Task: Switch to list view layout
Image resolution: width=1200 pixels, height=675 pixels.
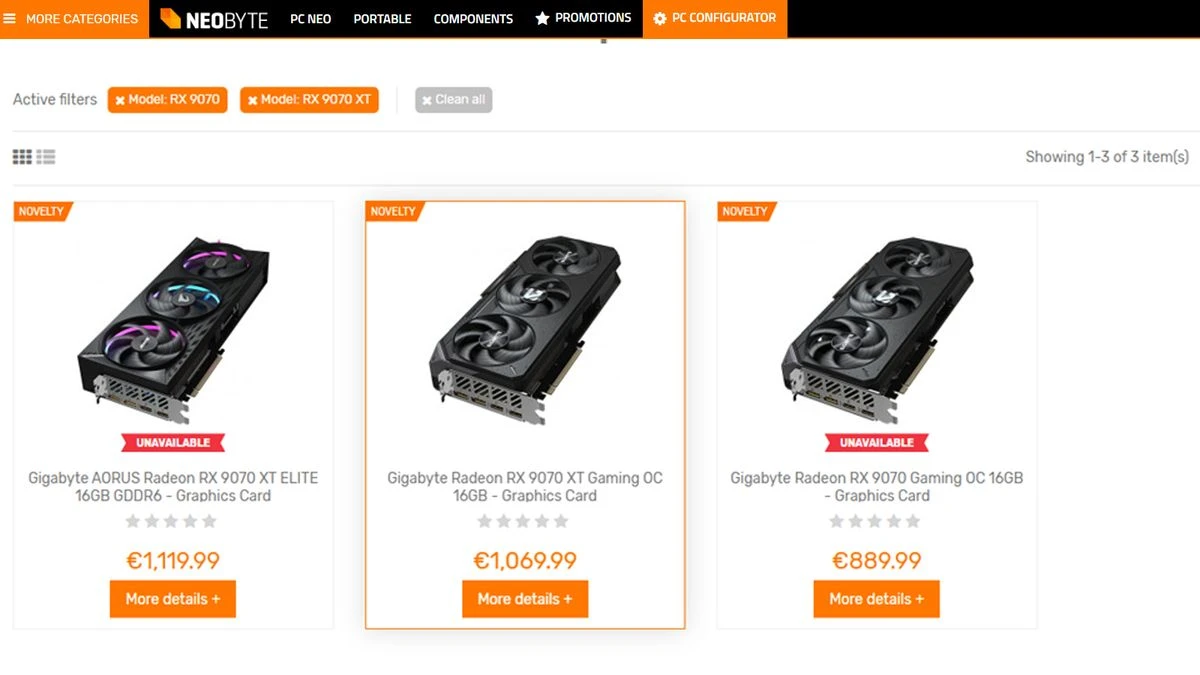Action: [x=46, y=157]
